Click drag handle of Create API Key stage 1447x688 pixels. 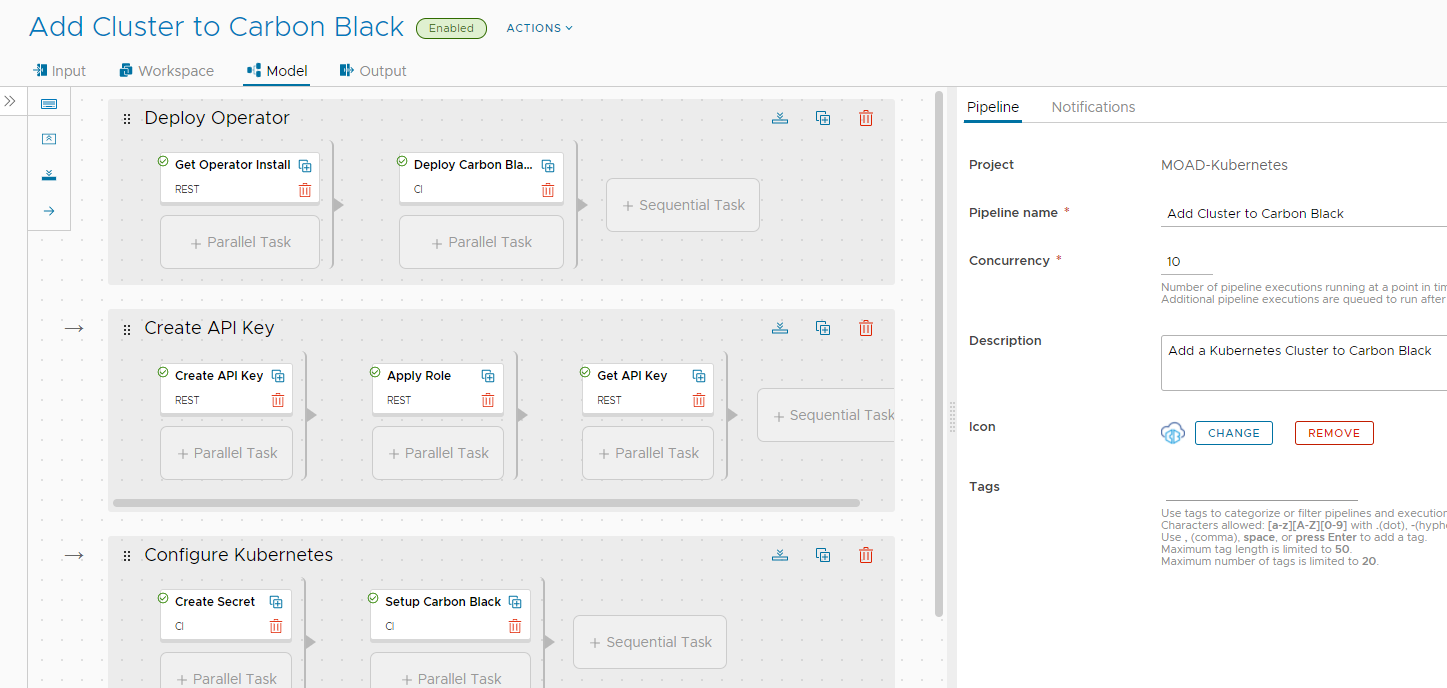(127, 329)
